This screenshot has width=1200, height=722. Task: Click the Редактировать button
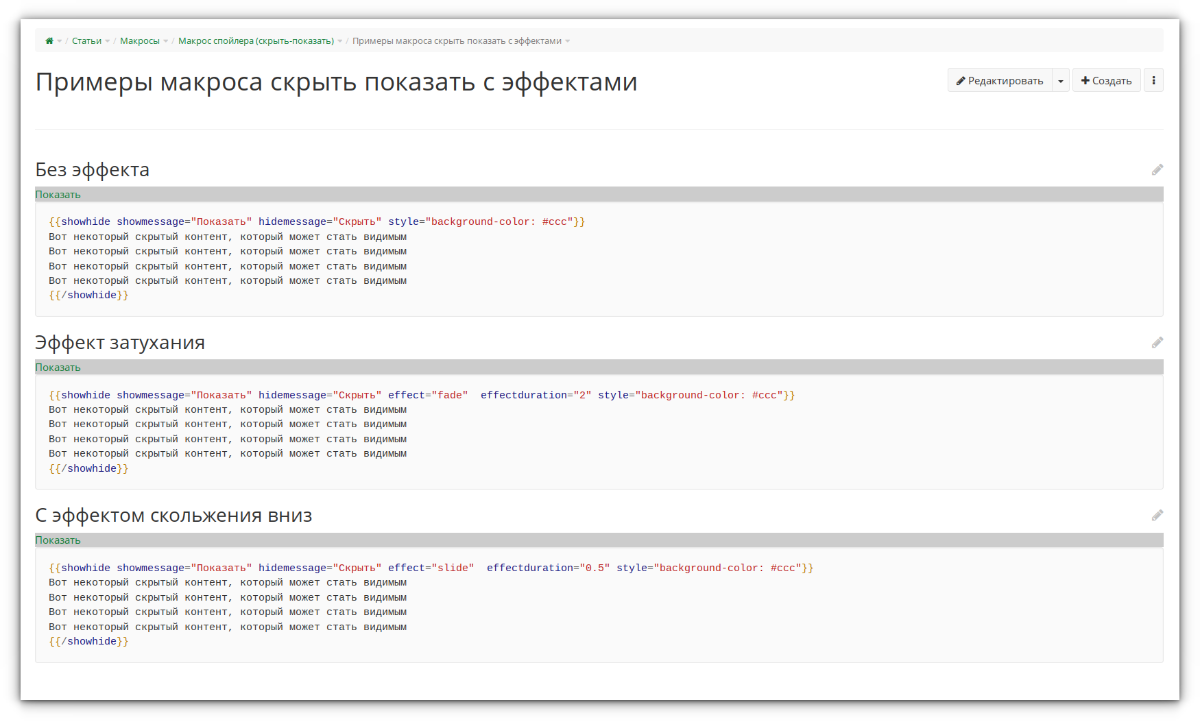[x=999, y=81]
